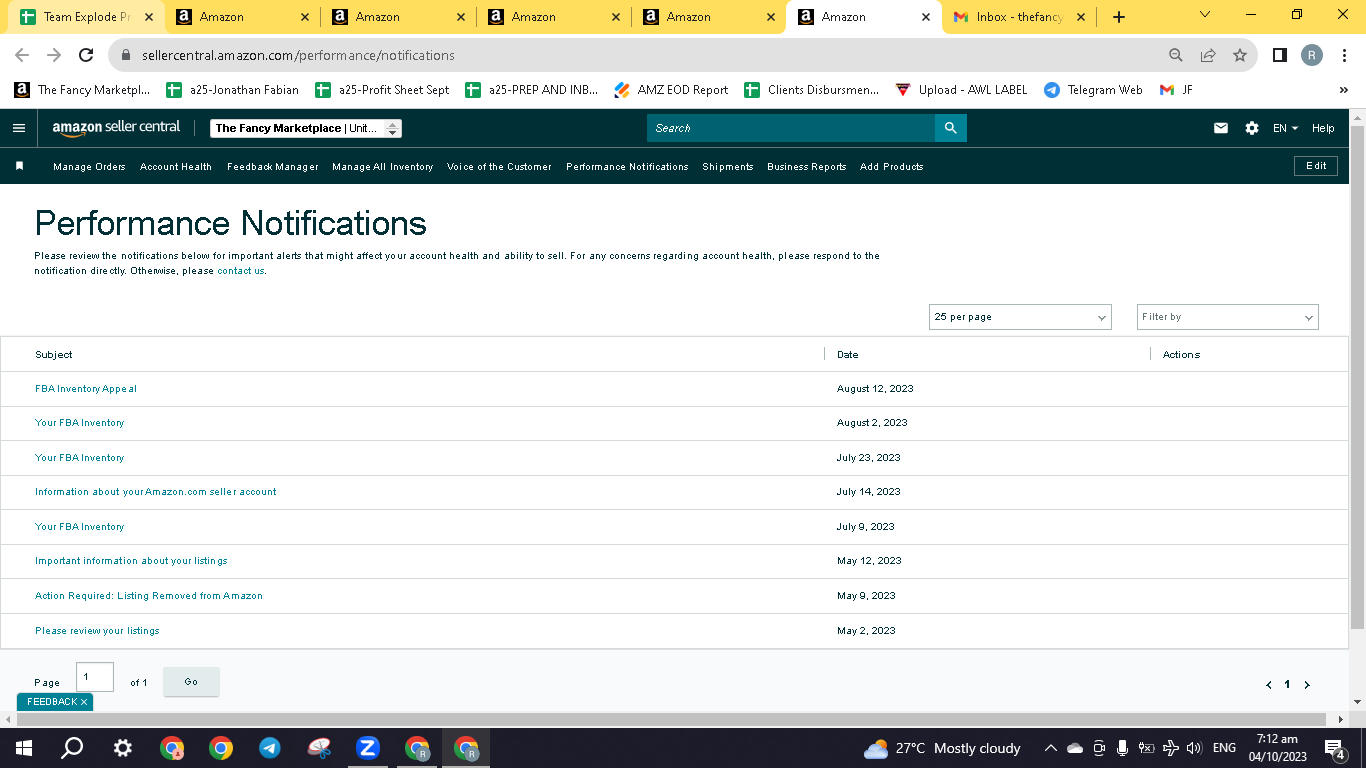Open Your FBA Inventory notification from August 2

point(80,423)
